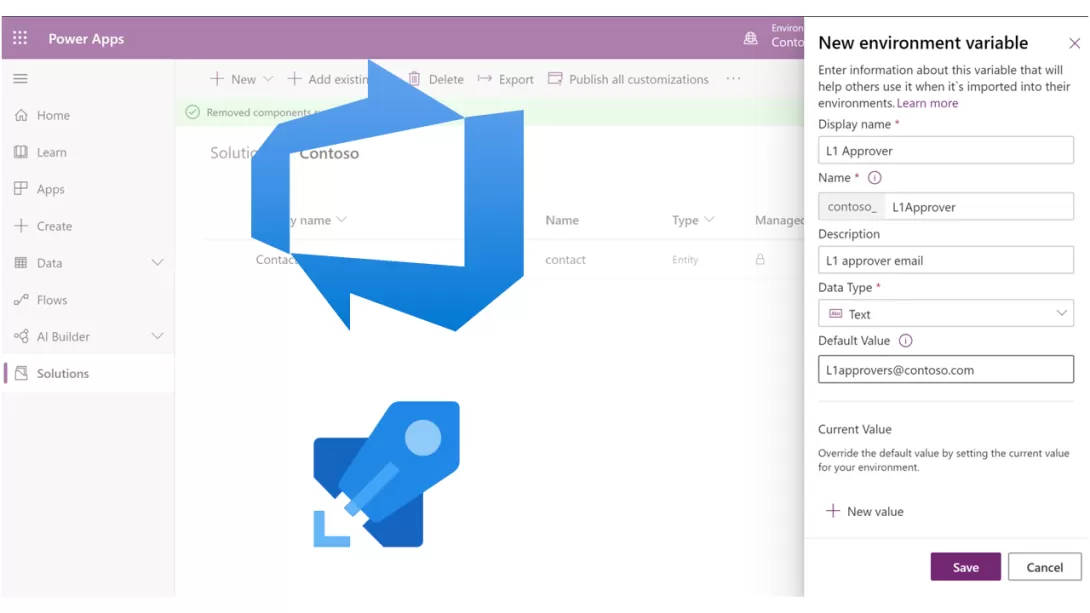
Task: Click the Delete trash icon in the toolbar
Action: 414,79
